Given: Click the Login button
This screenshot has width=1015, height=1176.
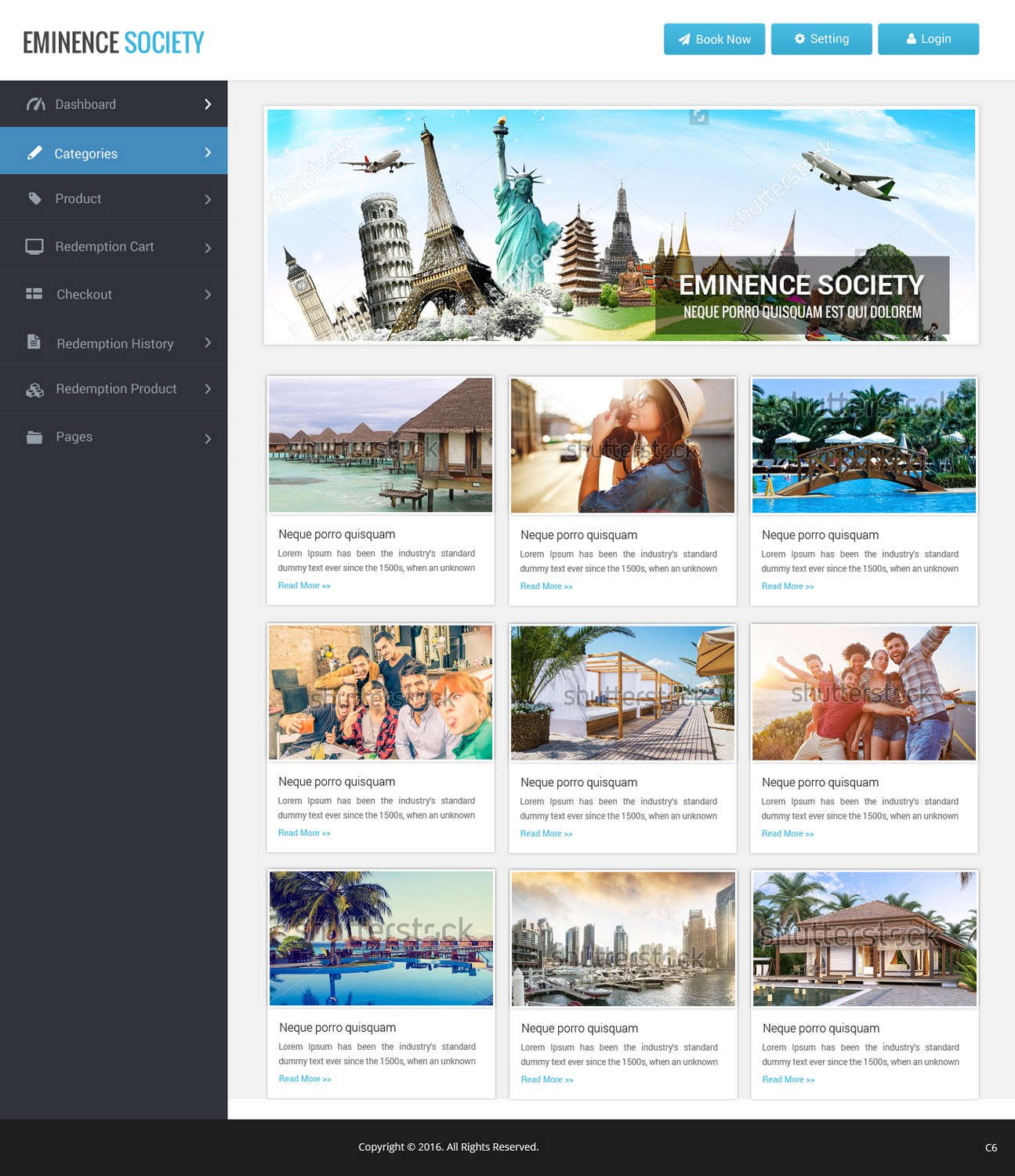Looking at the screenshot, I should (928, 39).
